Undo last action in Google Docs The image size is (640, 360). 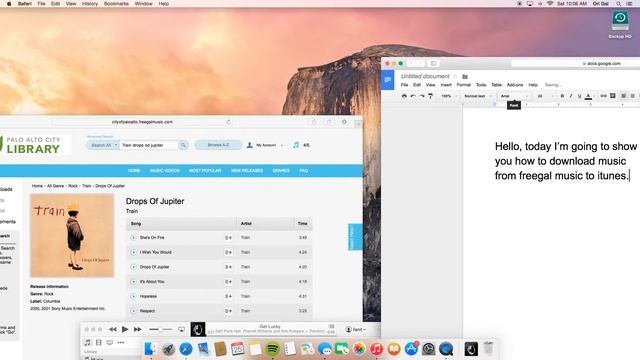click(x=413, y=96)
